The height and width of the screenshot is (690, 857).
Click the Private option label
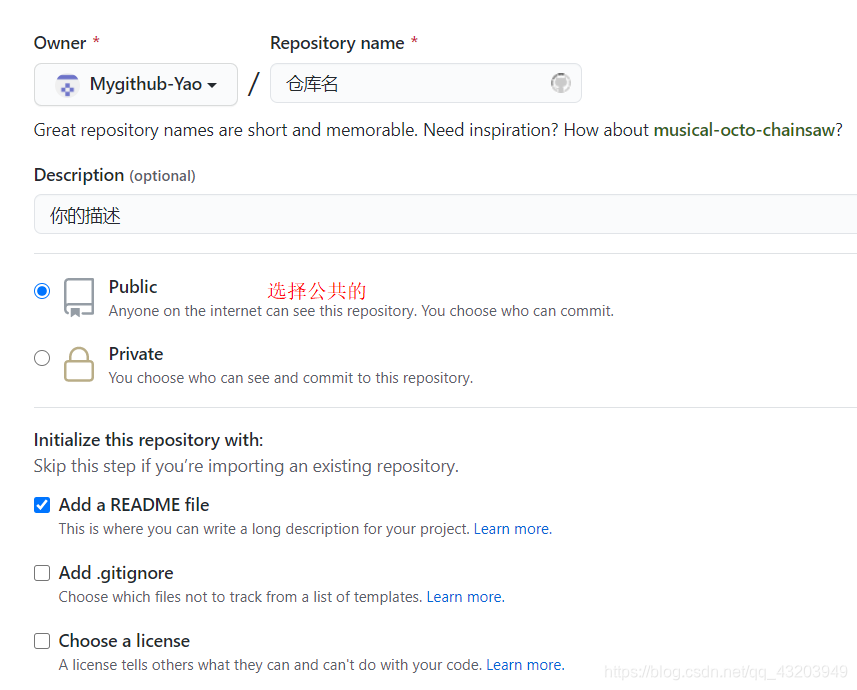point(136,354)
